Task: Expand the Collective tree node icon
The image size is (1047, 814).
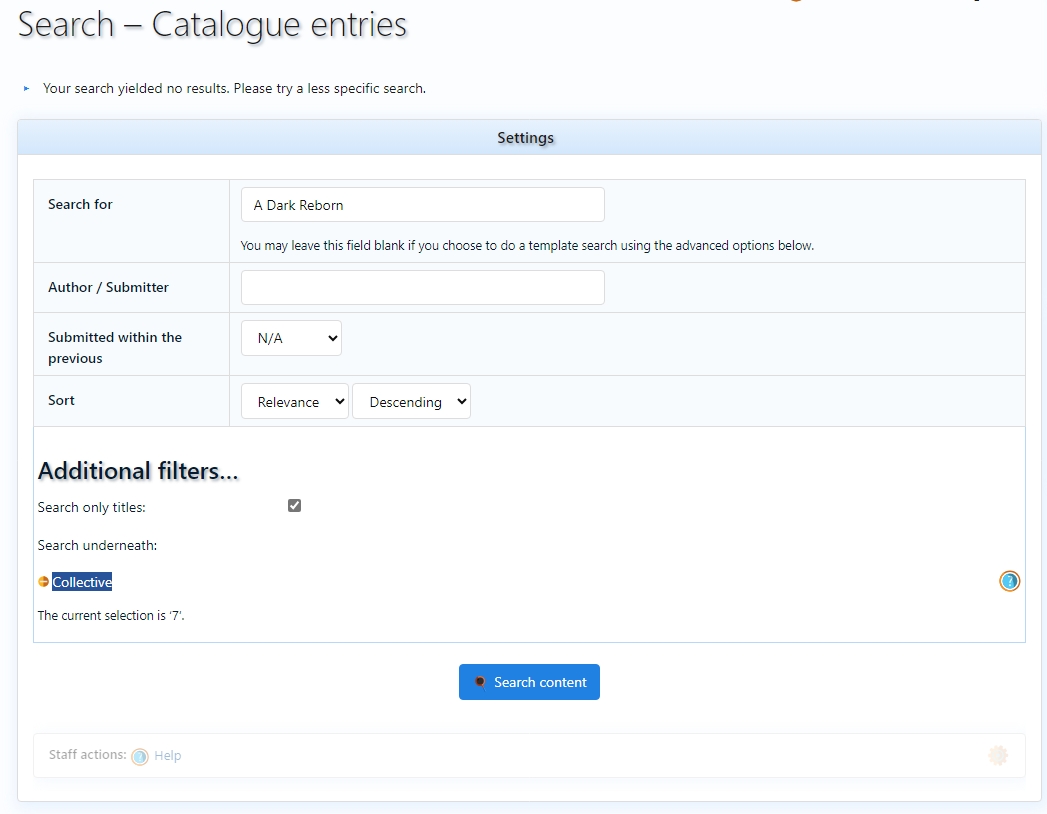Action: [43, 582]
